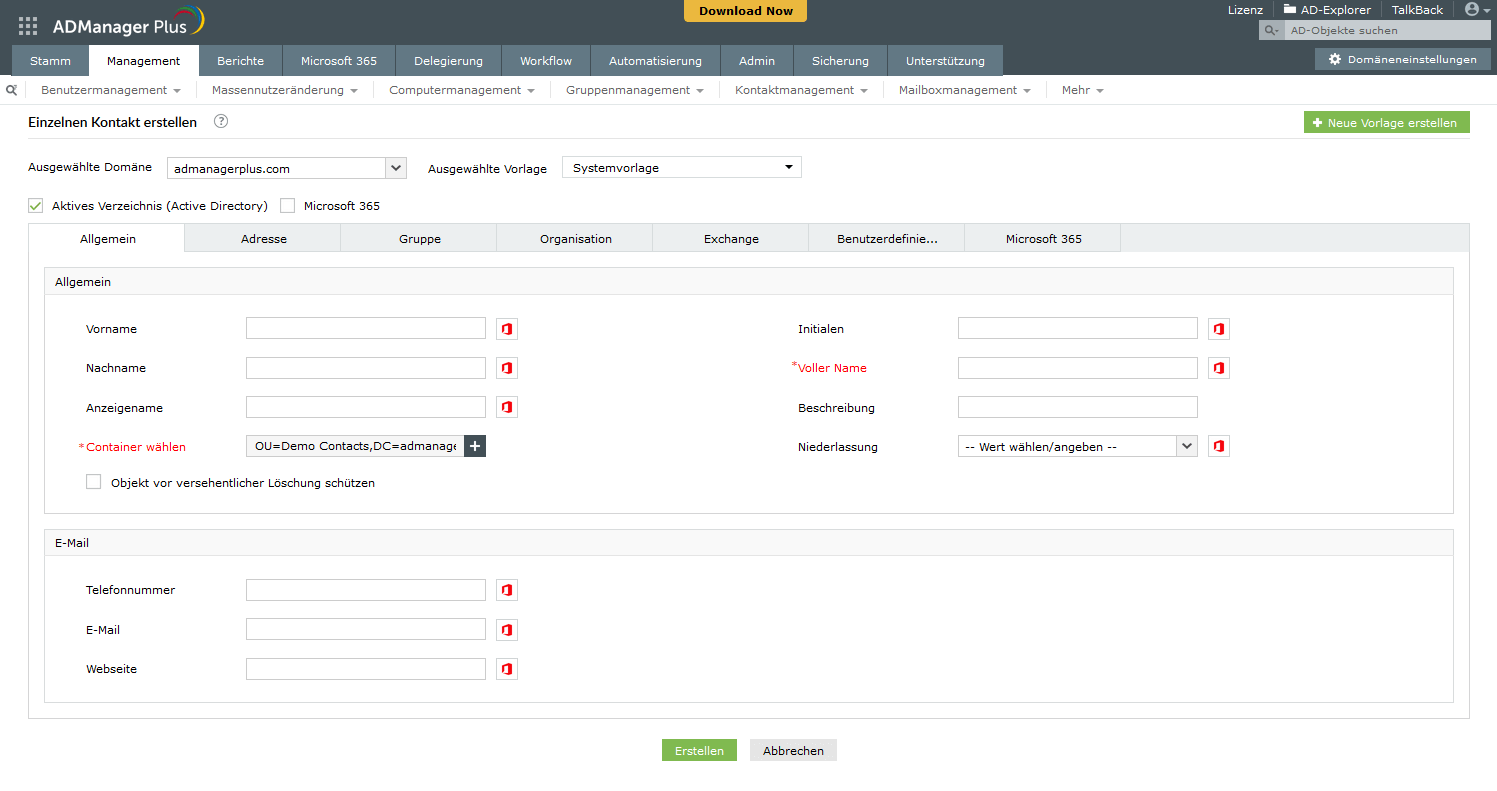The width and height of the screenshot is (1497, 791).
Task: Click the Container wählen OU path field
Action: tap(355, 446)
